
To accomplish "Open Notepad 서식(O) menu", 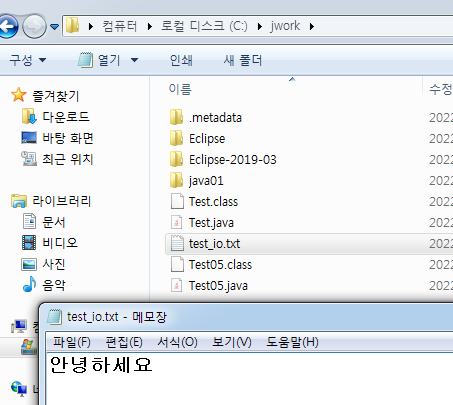I will 177,342.
